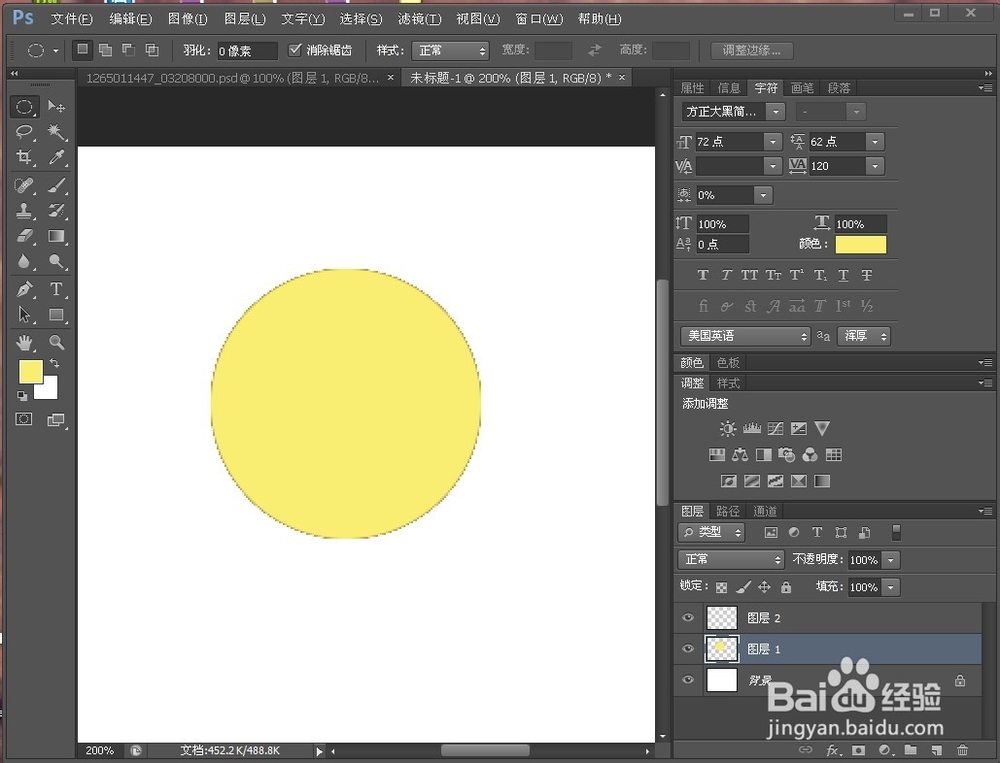1000x763 pixels.
Task: Select the Clone Stamp tool
Action: 24,211
